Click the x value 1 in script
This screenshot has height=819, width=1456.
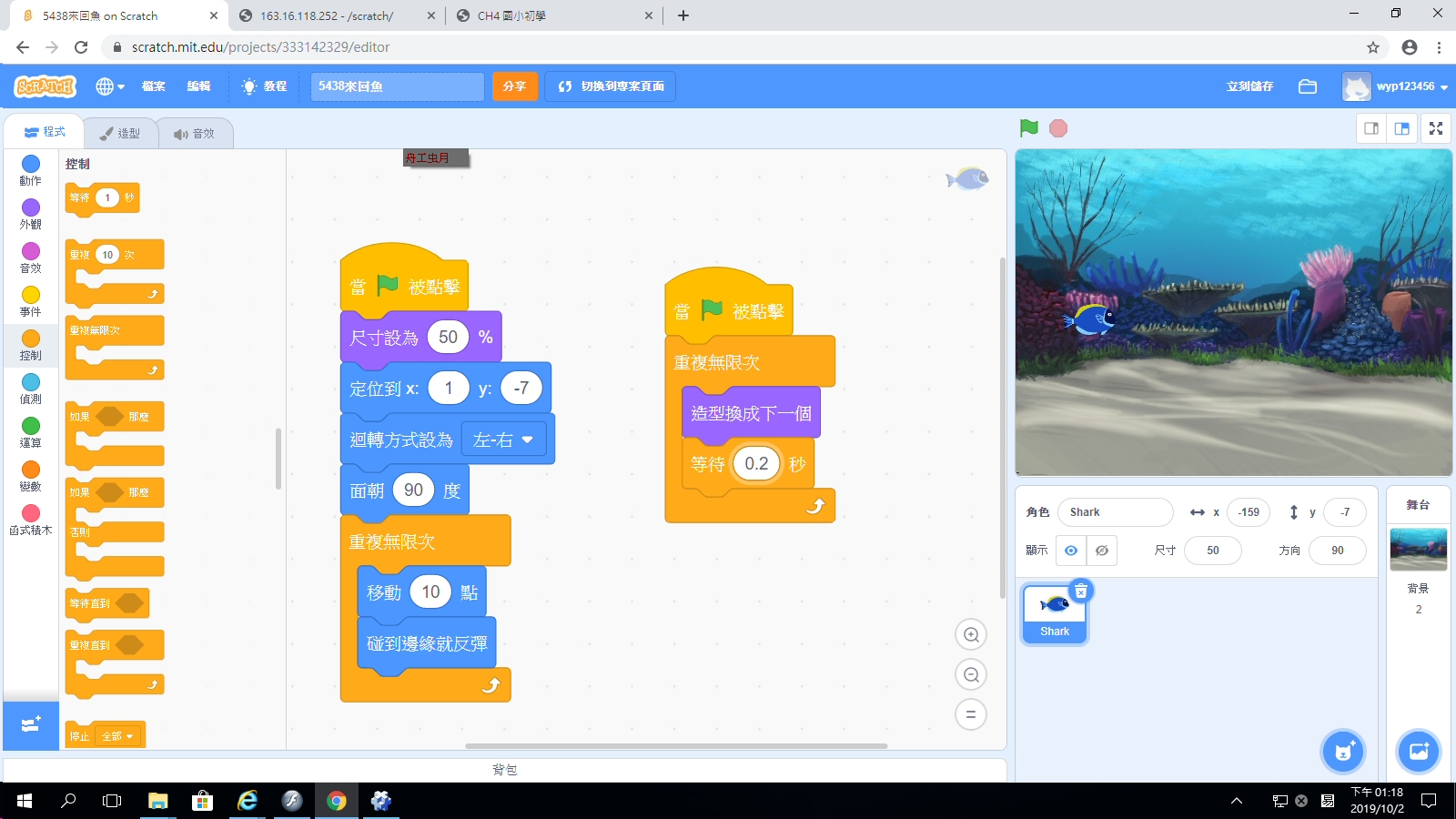[x=449, y=389]
